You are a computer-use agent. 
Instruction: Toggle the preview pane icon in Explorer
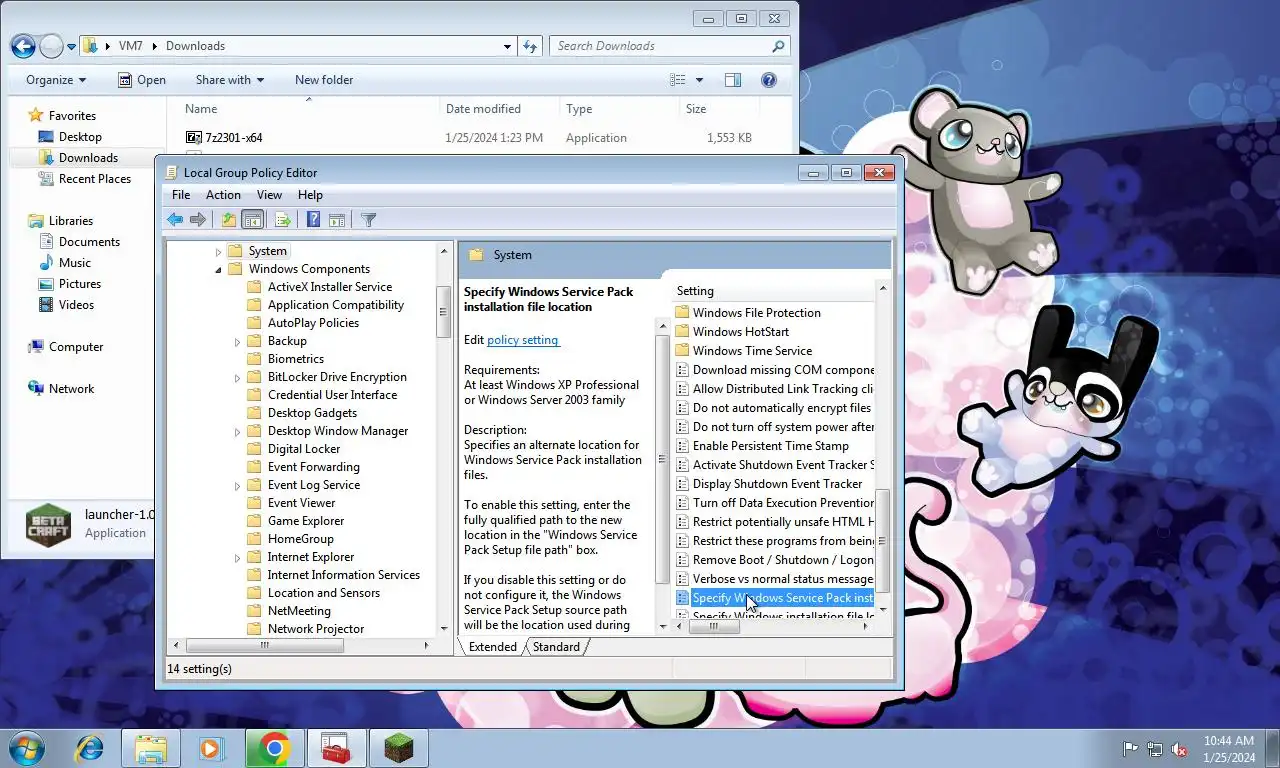point(732,80)
